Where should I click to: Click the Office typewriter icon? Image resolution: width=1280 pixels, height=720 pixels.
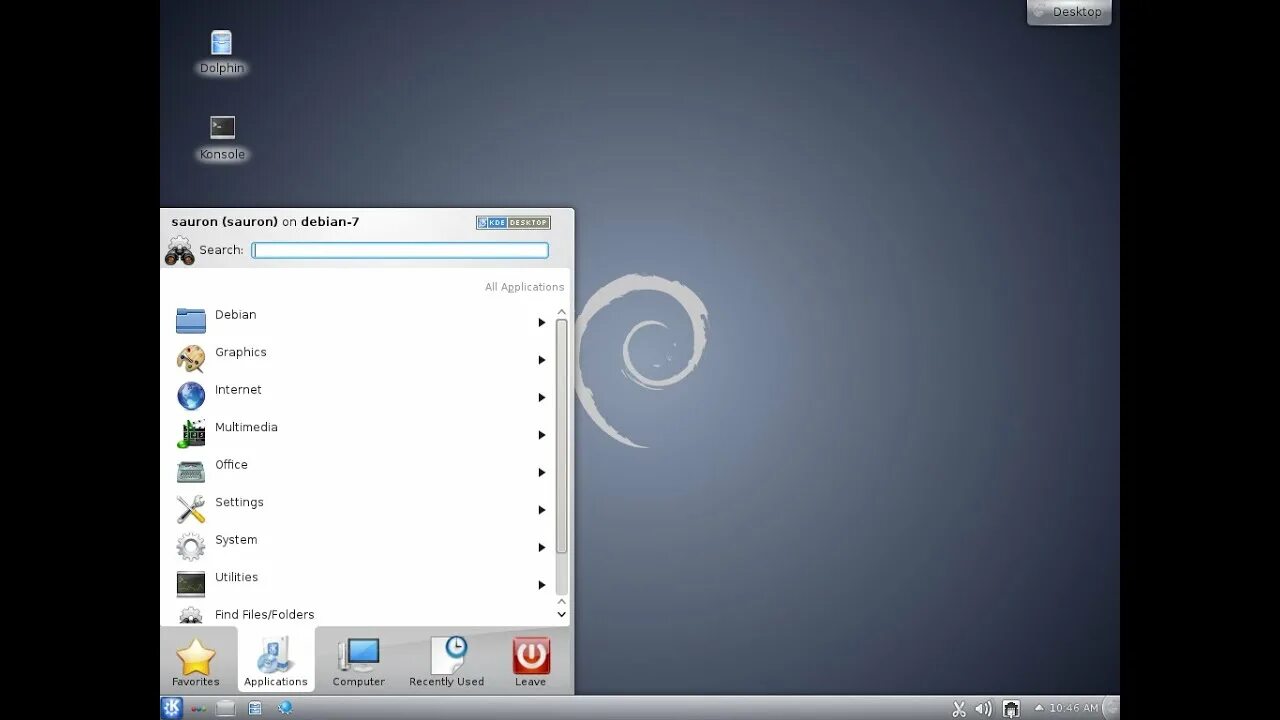[x=191, y=471]
